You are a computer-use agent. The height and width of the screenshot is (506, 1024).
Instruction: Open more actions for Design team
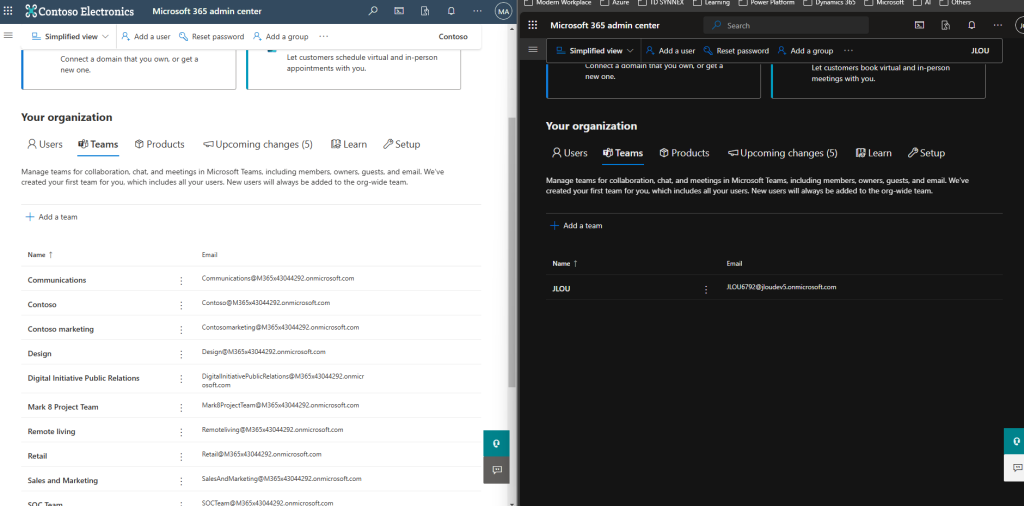(182, 354)
